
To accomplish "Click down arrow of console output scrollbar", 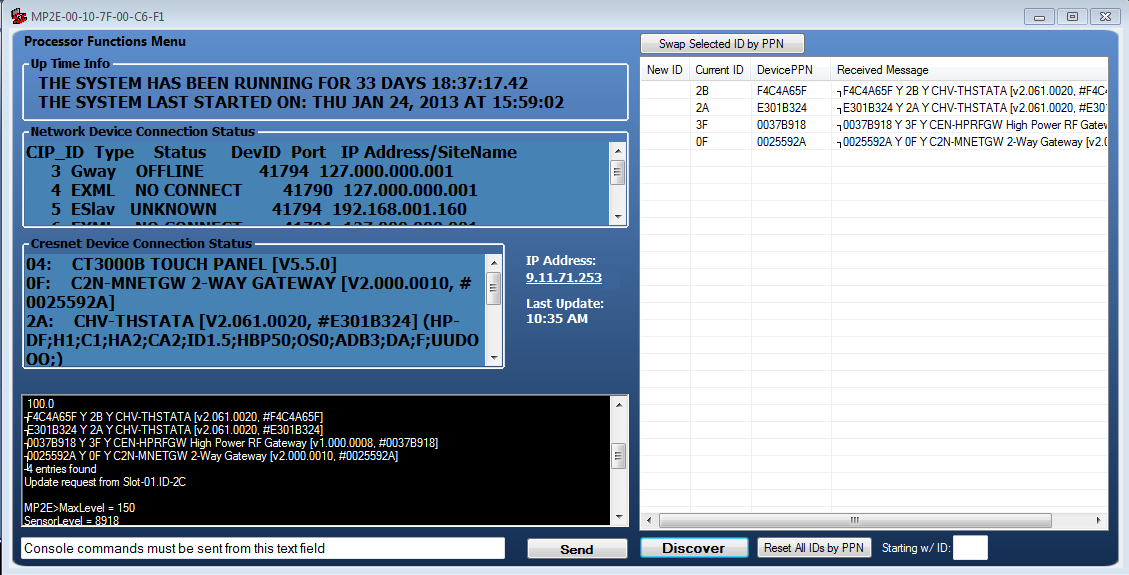I will (619, 517).
